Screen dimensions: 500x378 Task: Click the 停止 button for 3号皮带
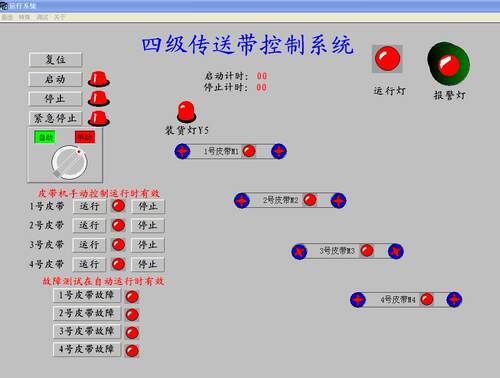[148, 245]
